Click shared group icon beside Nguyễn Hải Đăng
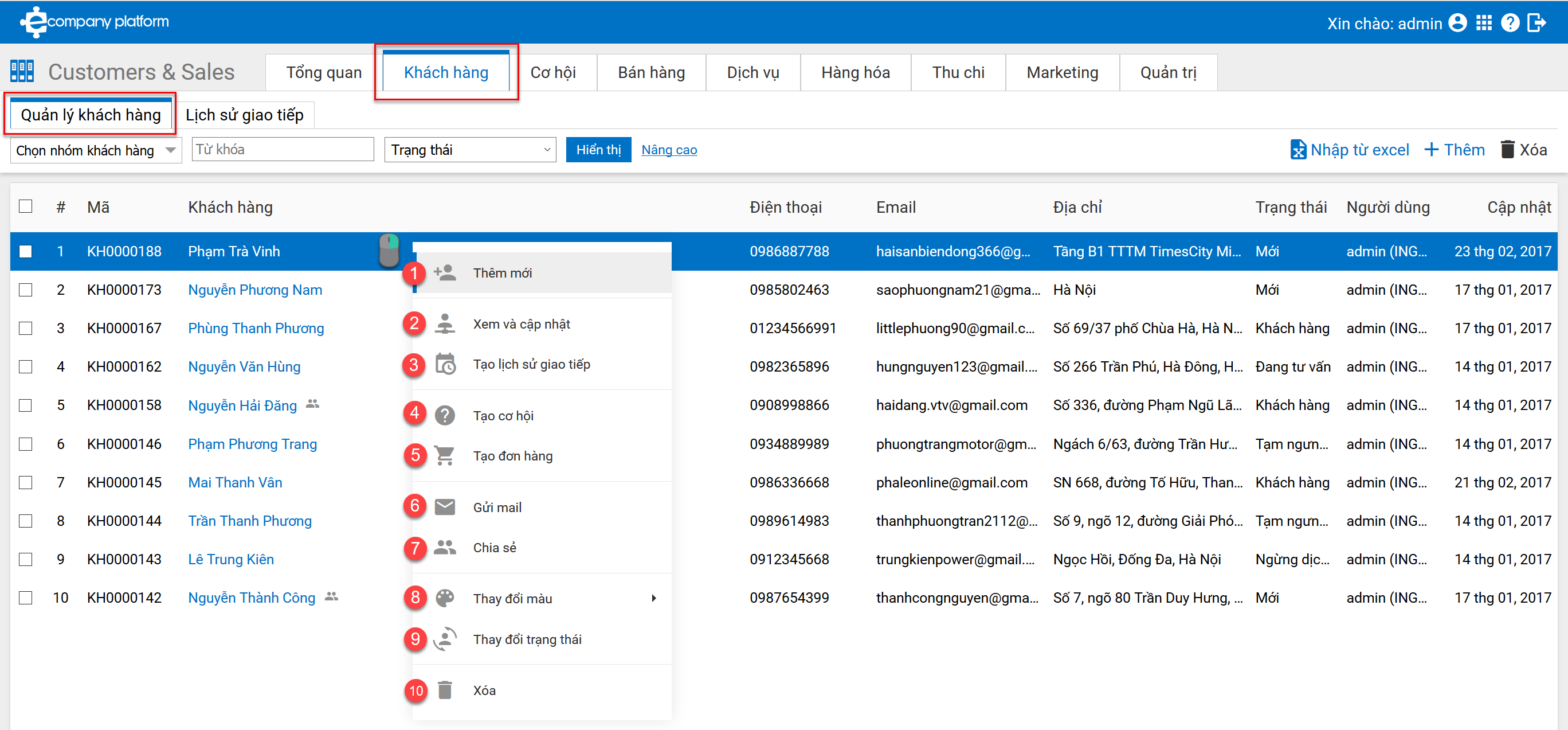This screenshot has height=730, width=1568. [312, 404]
